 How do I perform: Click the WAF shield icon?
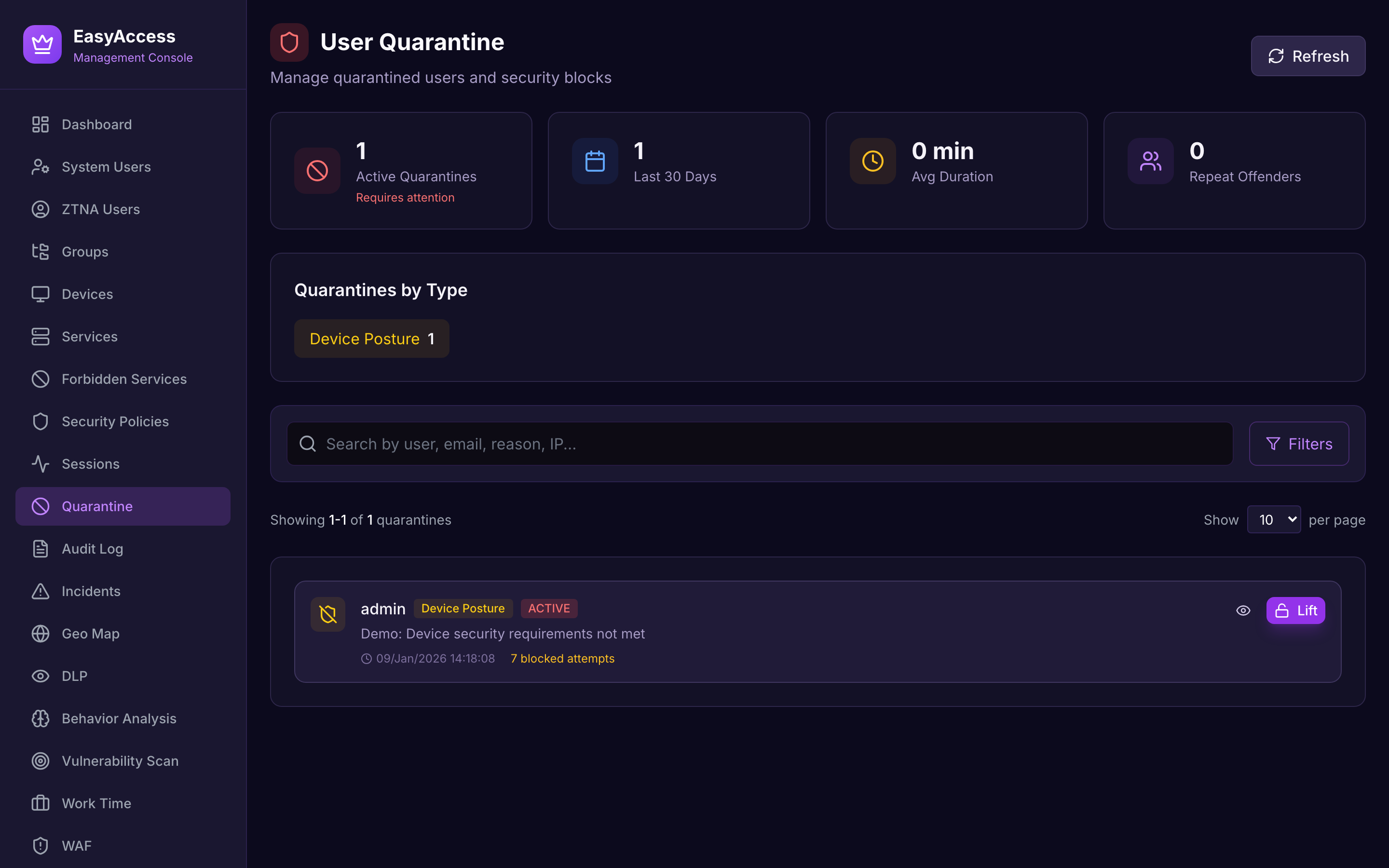(40, 846)
